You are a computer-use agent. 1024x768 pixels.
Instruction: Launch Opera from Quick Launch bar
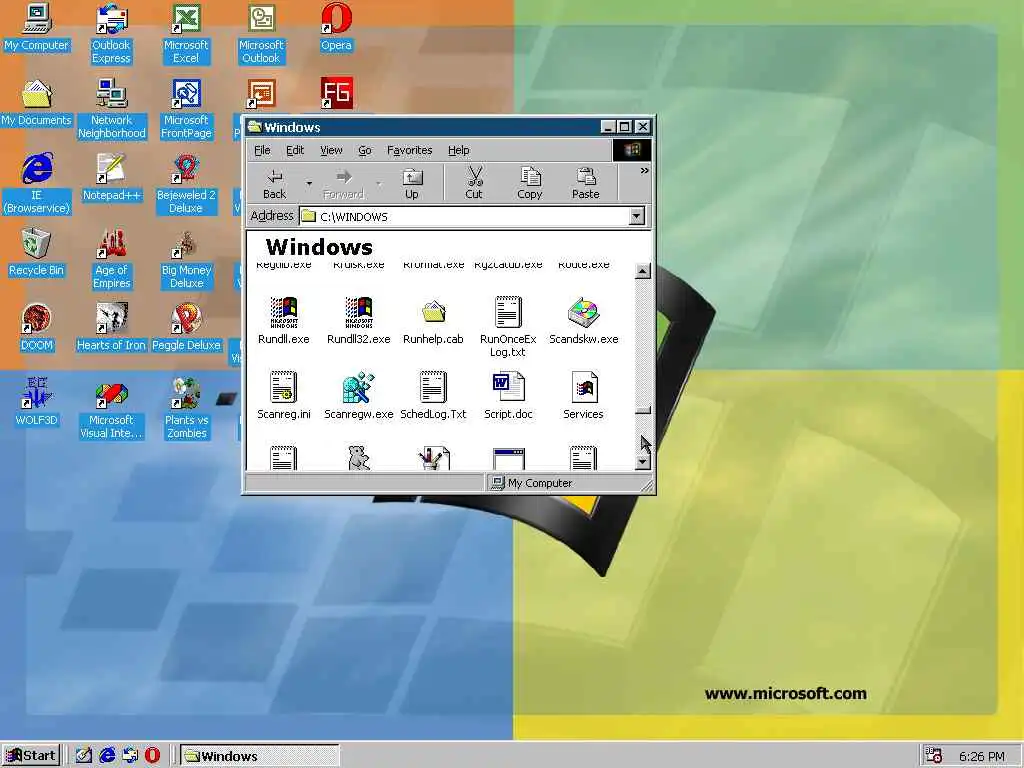click(x=152, y=756)
